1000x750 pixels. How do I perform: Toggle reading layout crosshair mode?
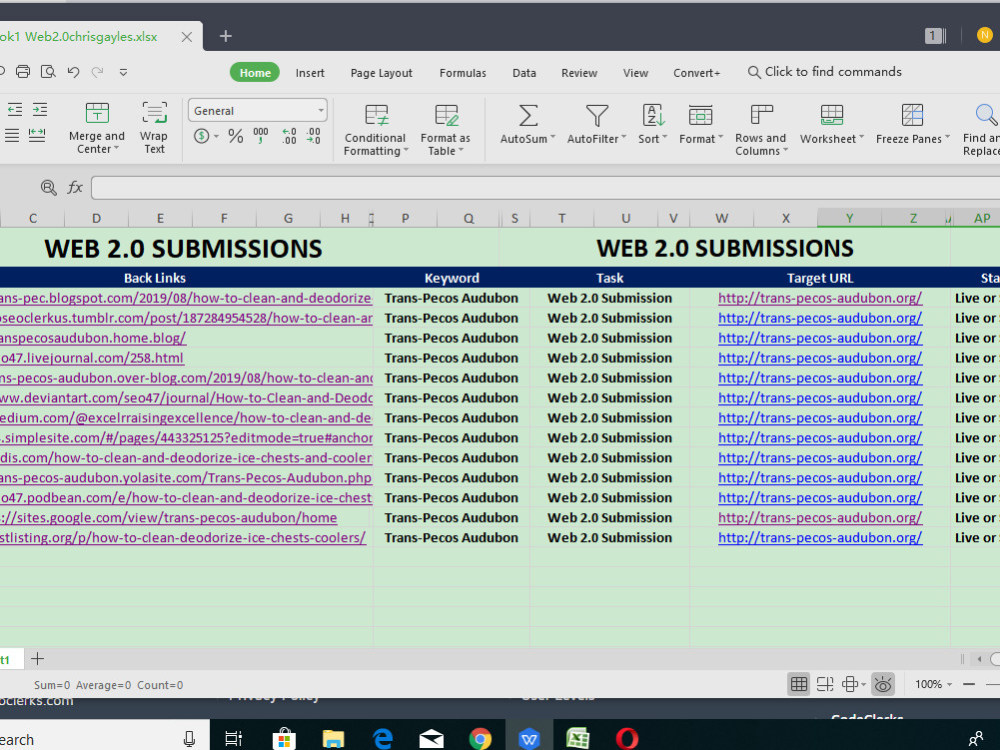[x=849, y=684]
